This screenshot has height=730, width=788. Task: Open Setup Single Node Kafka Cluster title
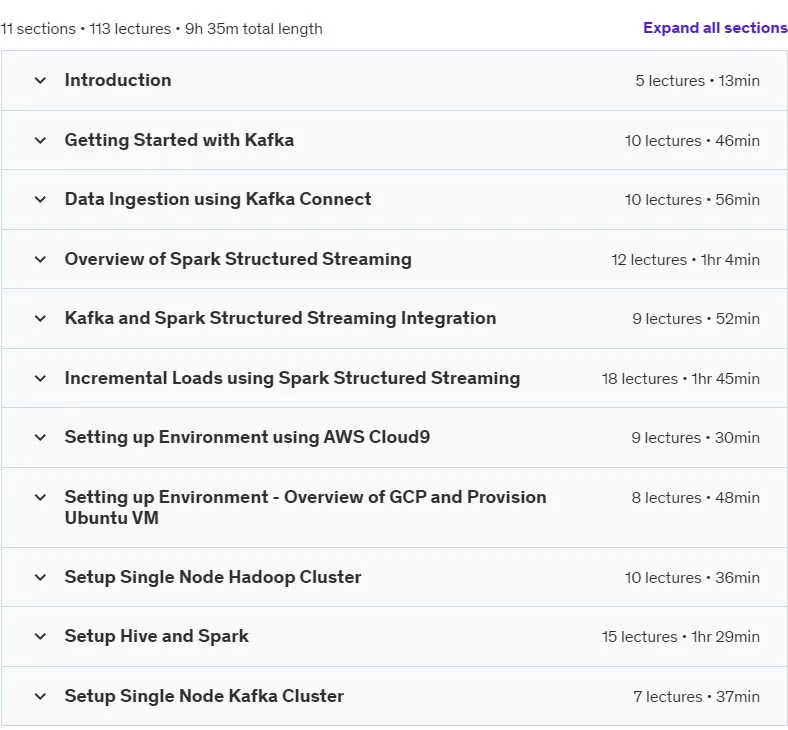[205, 696]
